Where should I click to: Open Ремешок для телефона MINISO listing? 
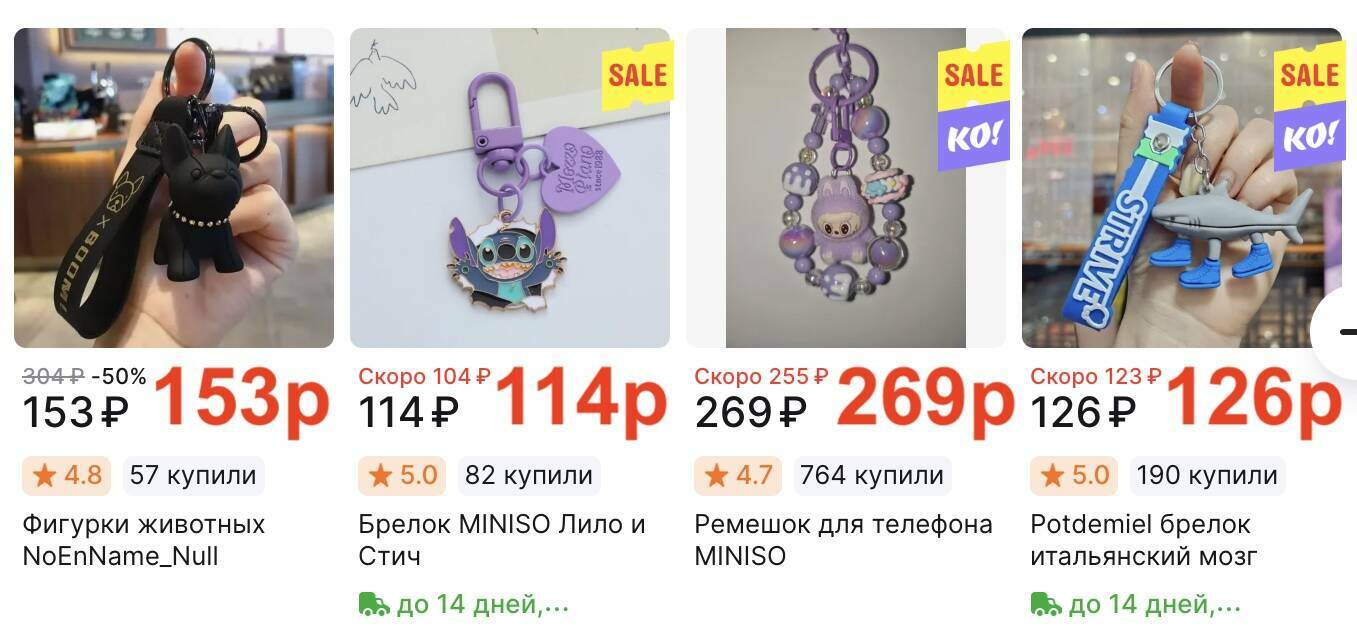point(843,540)
